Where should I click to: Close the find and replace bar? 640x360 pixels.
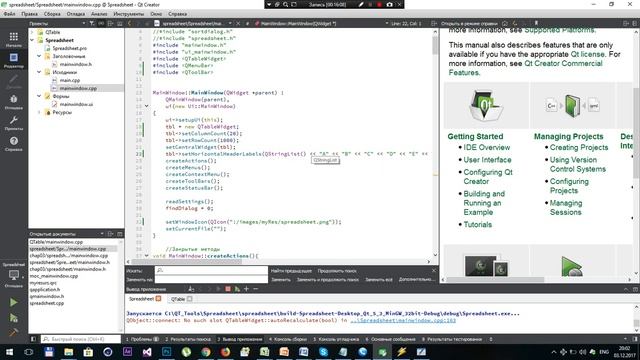click(x=434, y=271)
